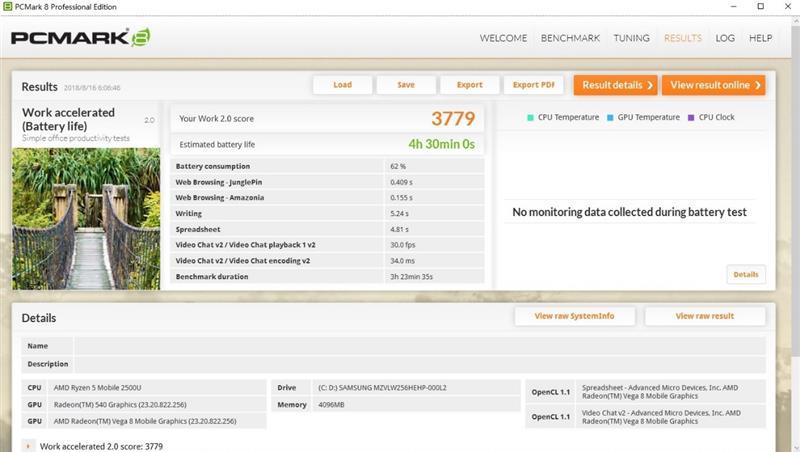Open the HELP tab
Image resolution: width=800 pixels, height=452 pixels.
[x=760, y=38]
